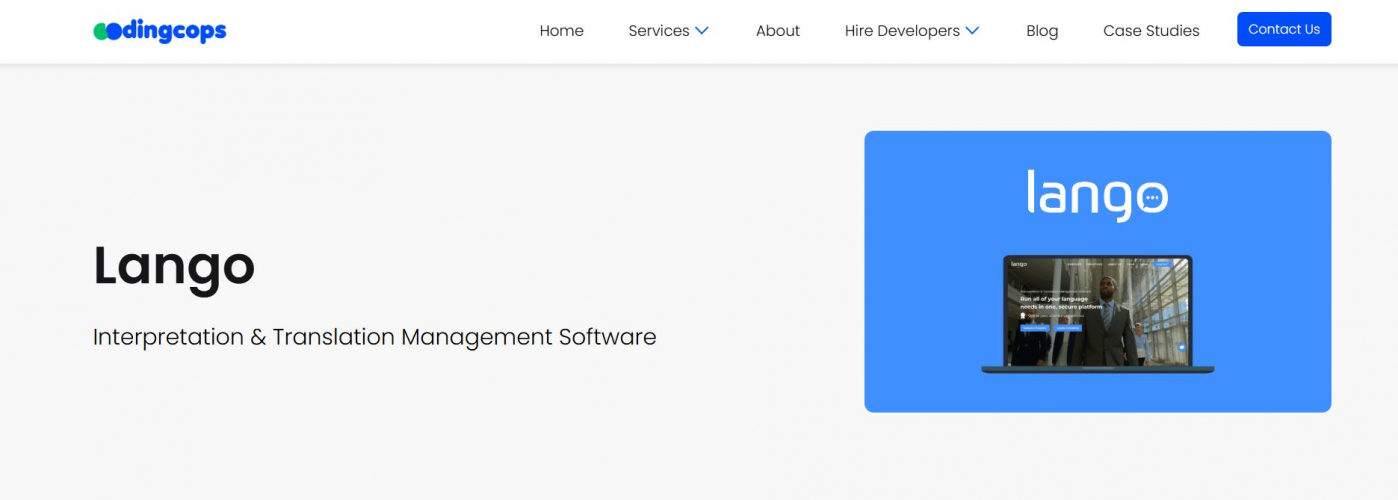Expand the Services dropdown chevron
This screenshot has height=500, width=1398.
(x=702, y=31)
